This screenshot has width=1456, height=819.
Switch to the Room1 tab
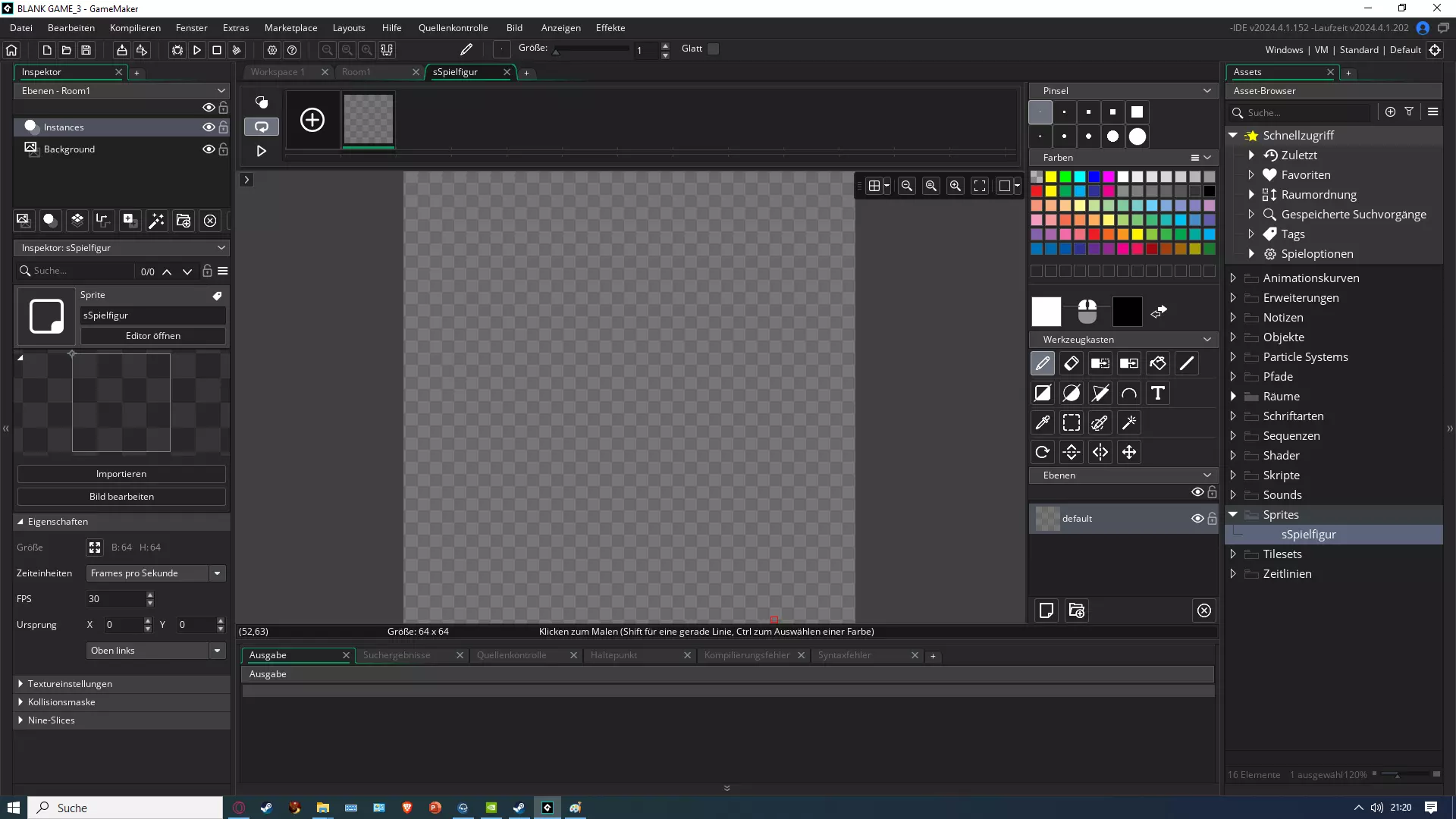pyautogui.click(x=356, y=72)
